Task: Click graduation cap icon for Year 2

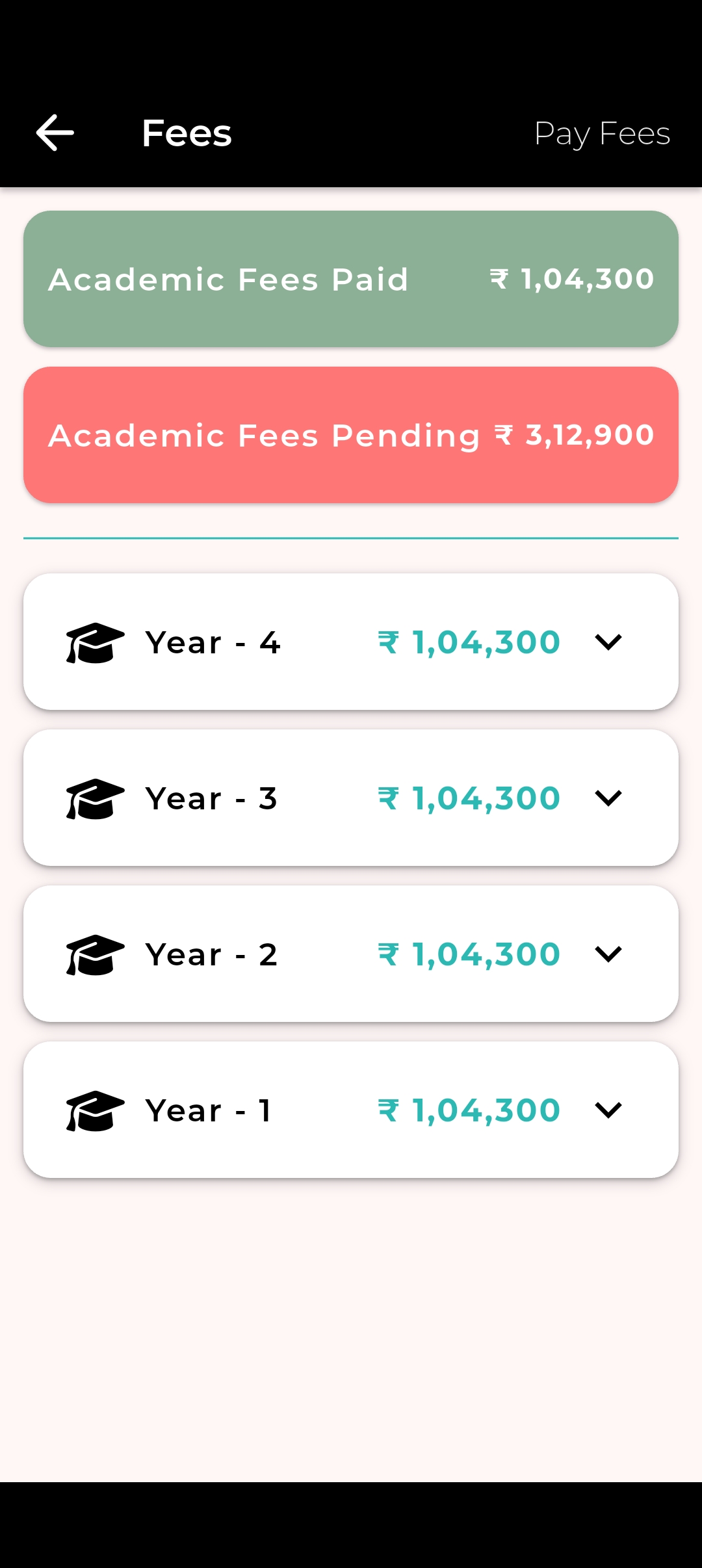Action: tap(95, 954)
